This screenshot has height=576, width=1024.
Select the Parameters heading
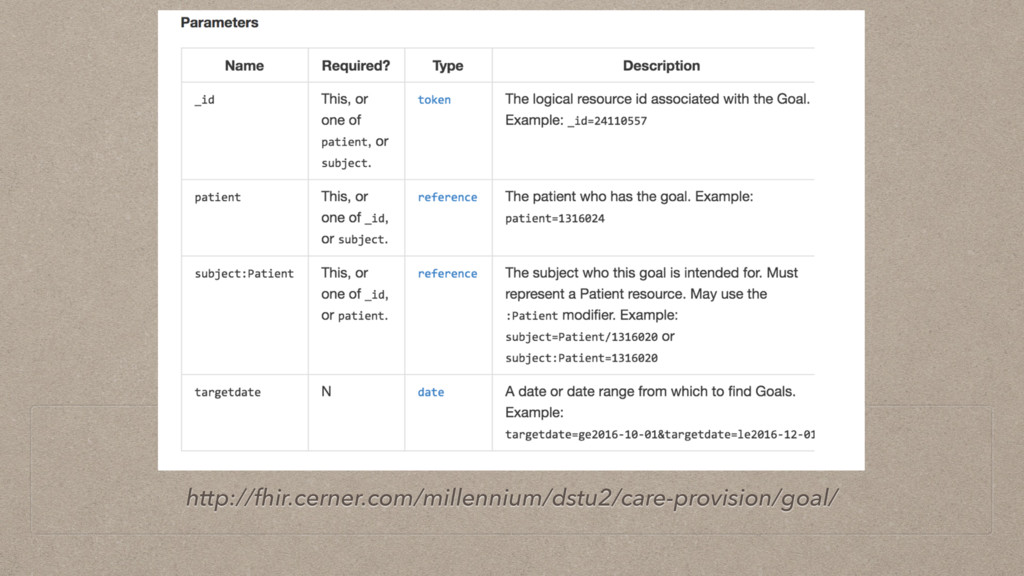pos(219,22)
